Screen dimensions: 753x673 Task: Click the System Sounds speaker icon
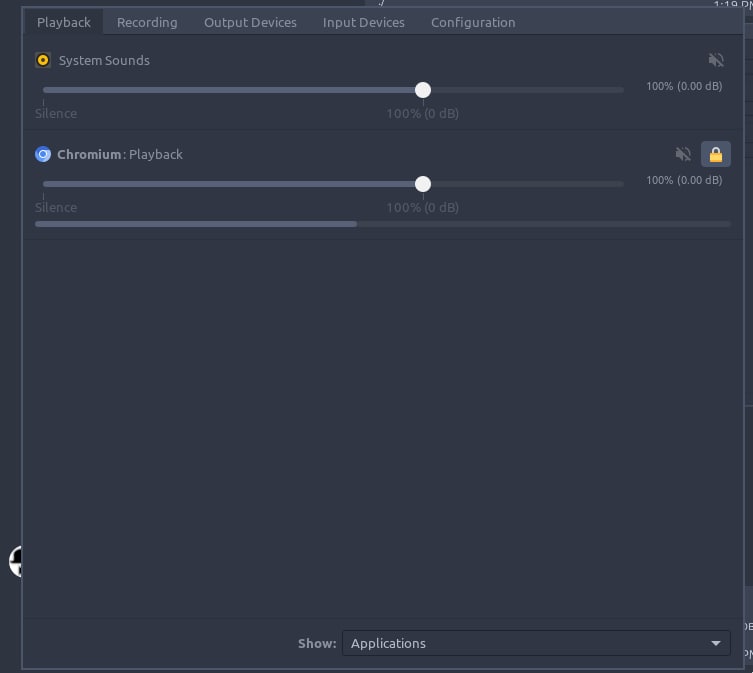point(43,60)
